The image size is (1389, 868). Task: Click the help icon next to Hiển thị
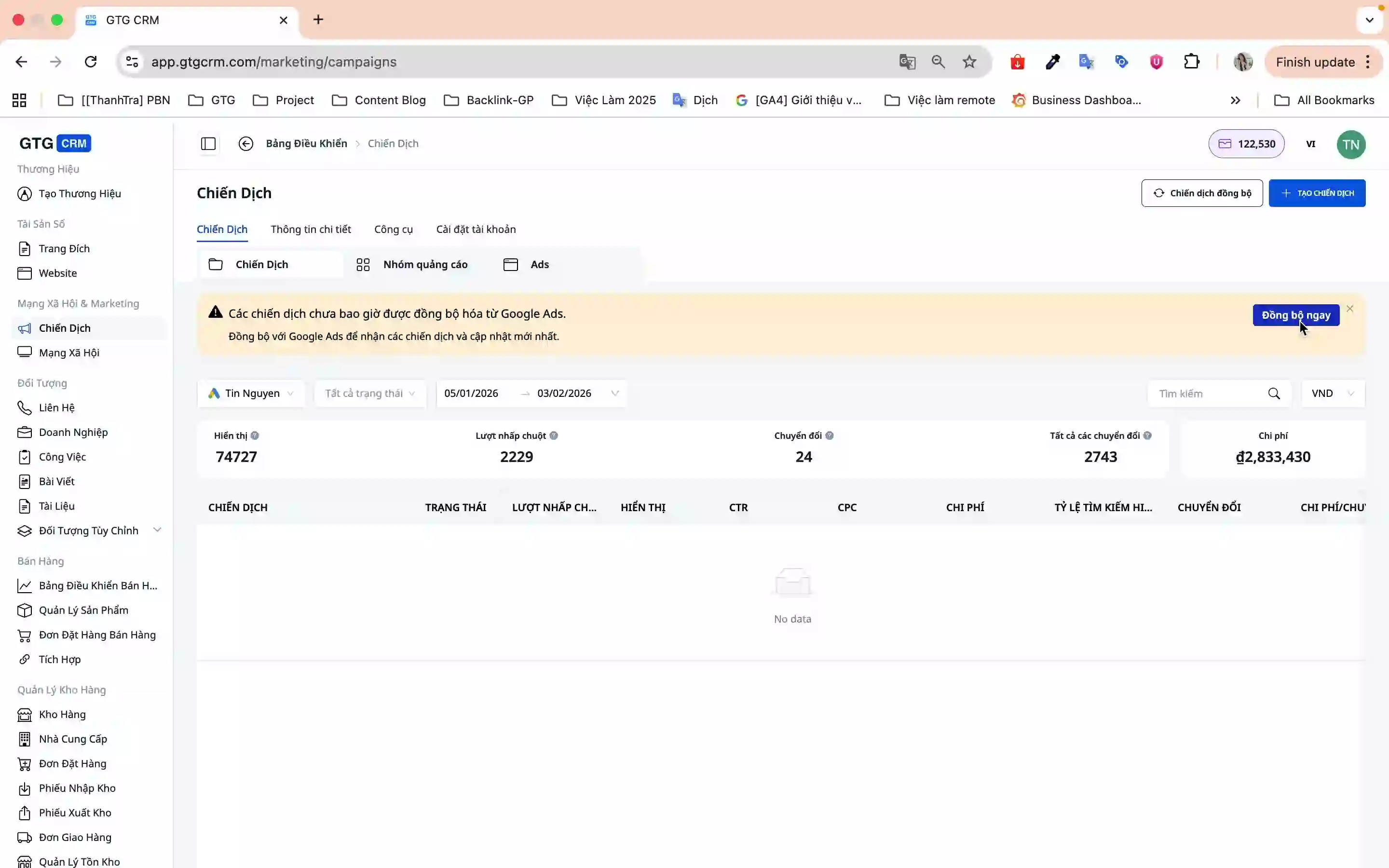255,436
